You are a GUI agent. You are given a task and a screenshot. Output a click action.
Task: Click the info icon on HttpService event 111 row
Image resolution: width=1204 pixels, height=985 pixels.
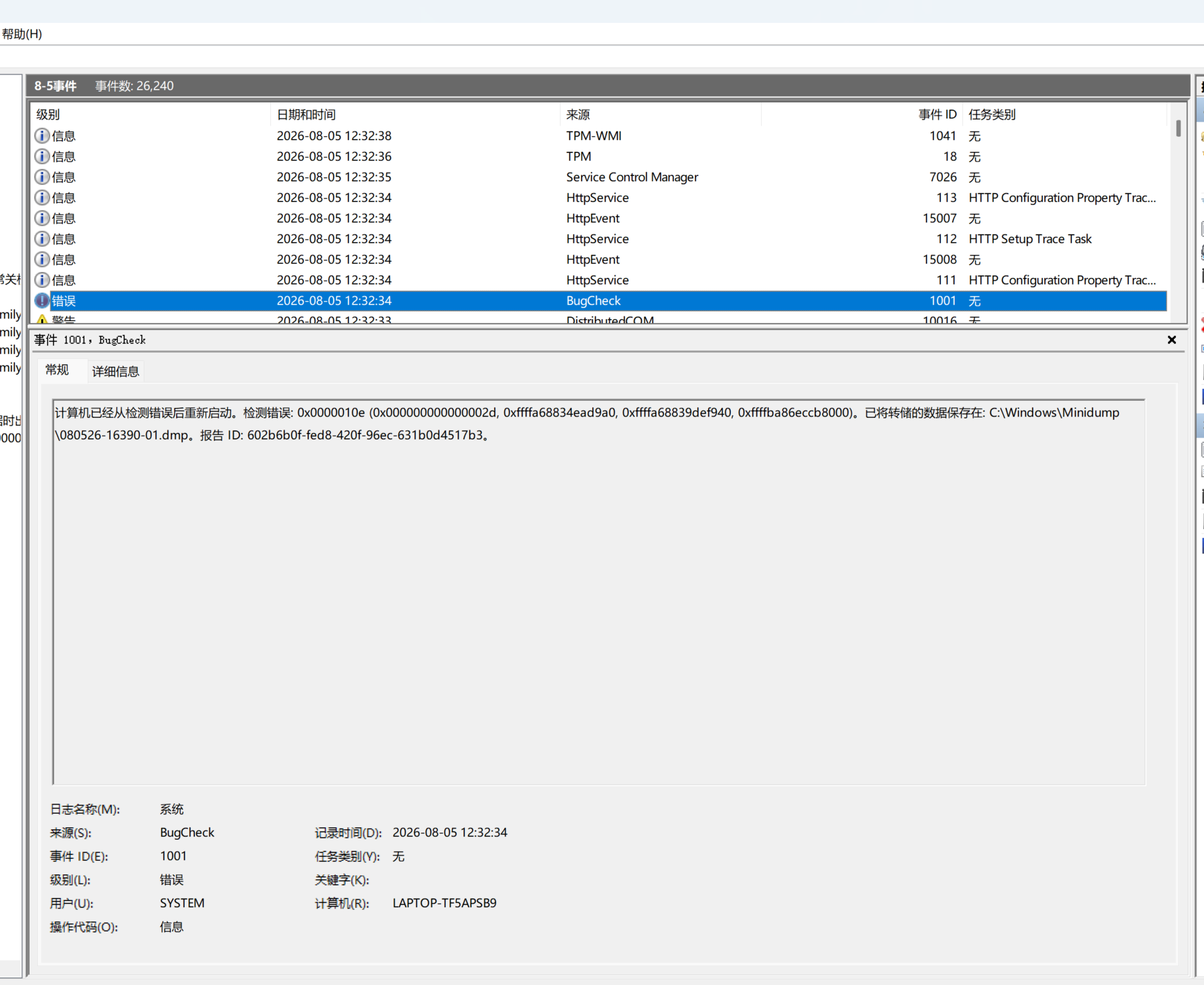click(42, 280)
